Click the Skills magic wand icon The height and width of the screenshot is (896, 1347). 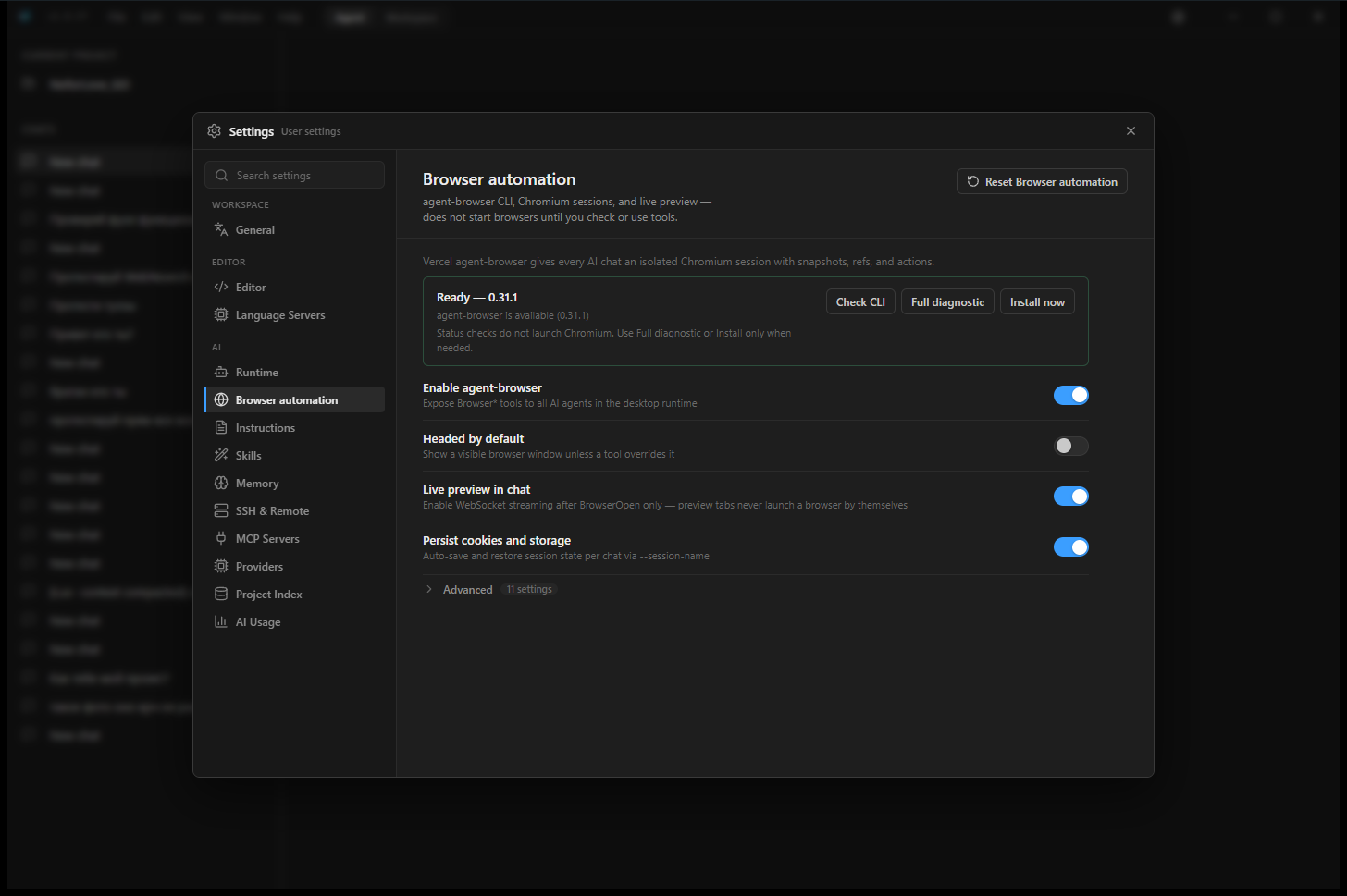[x=221, y=456]
